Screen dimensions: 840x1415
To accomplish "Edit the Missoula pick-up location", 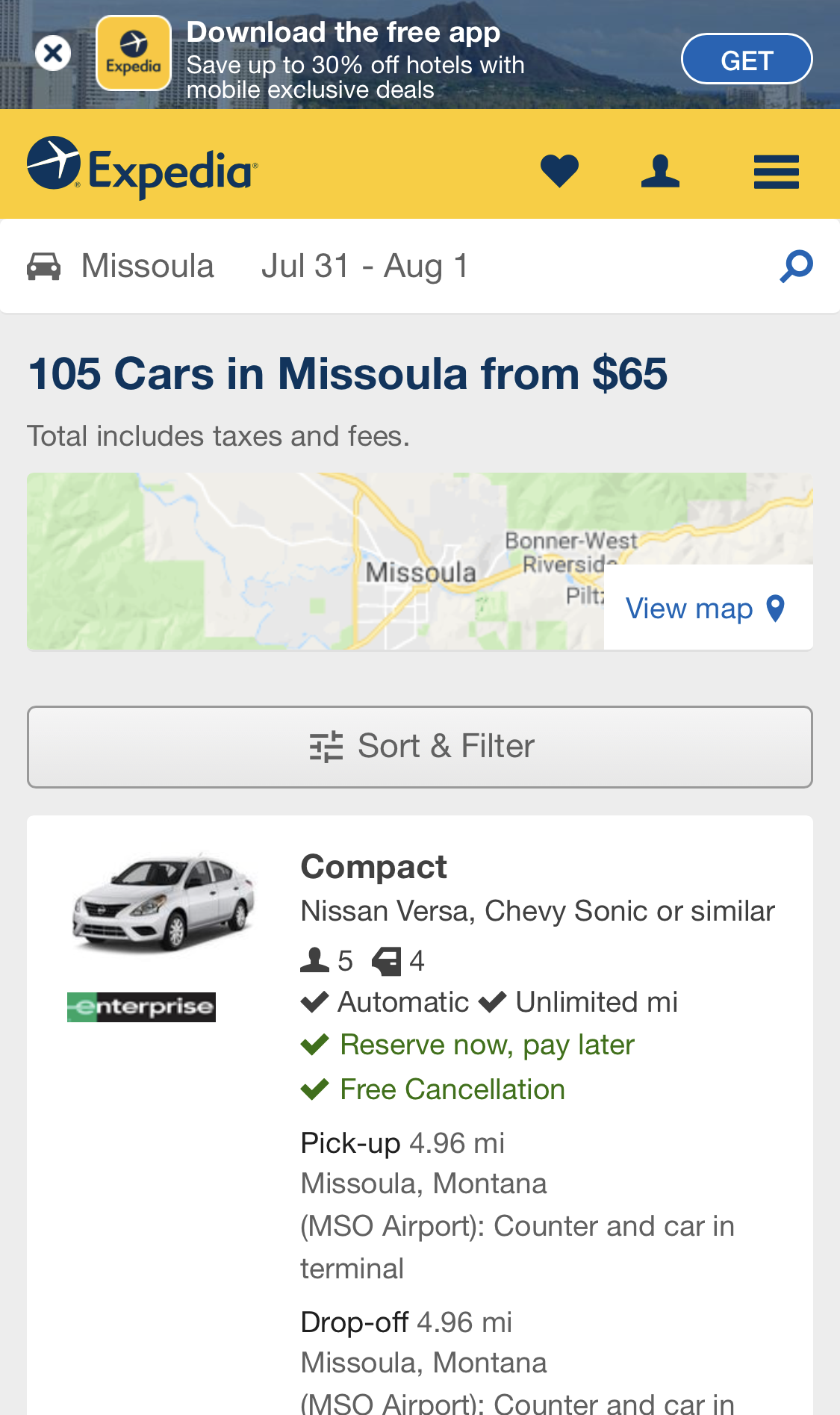I will [x=148, y=266].
